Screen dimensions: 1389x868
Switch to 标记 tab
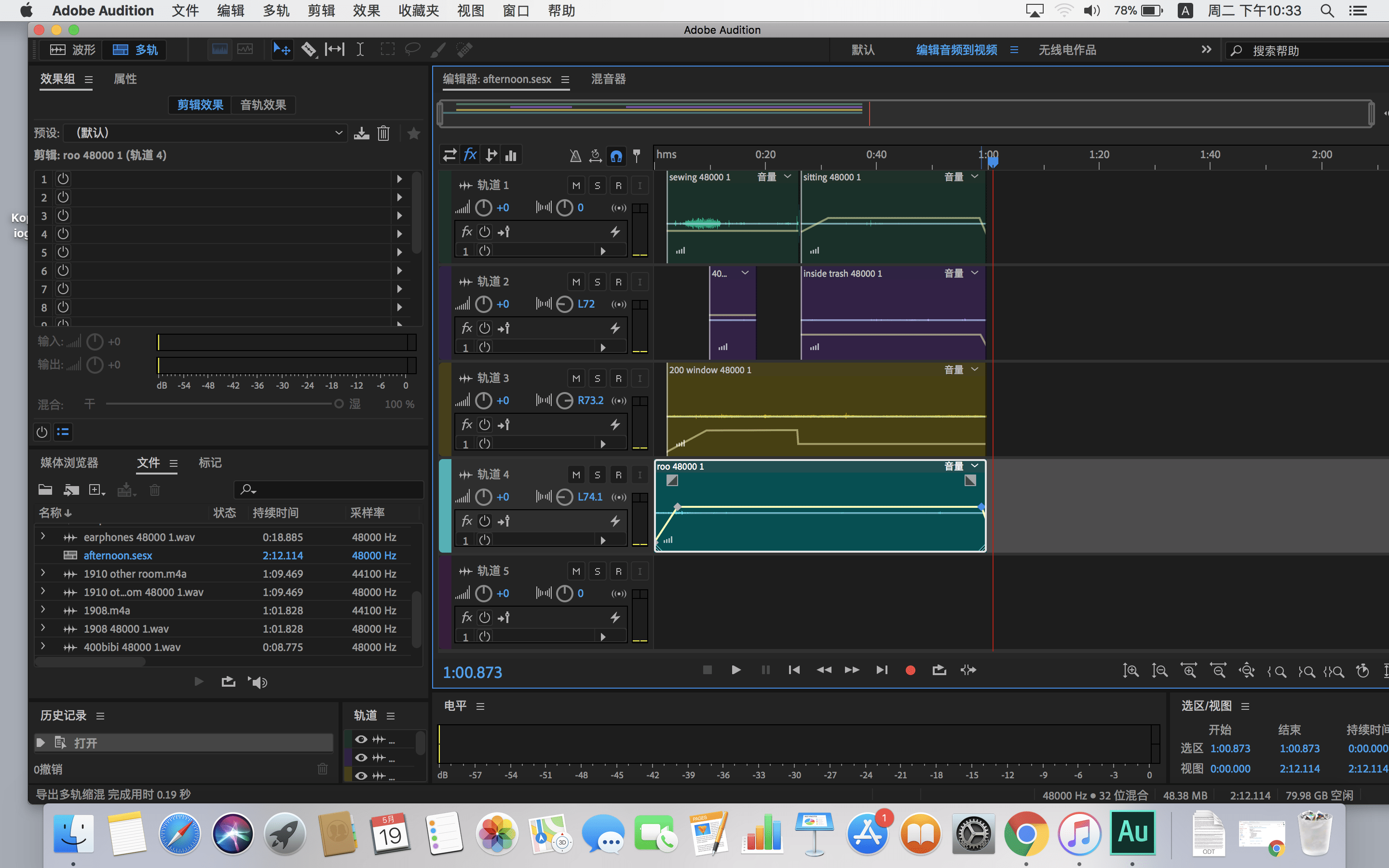click(x=210, y=463)
